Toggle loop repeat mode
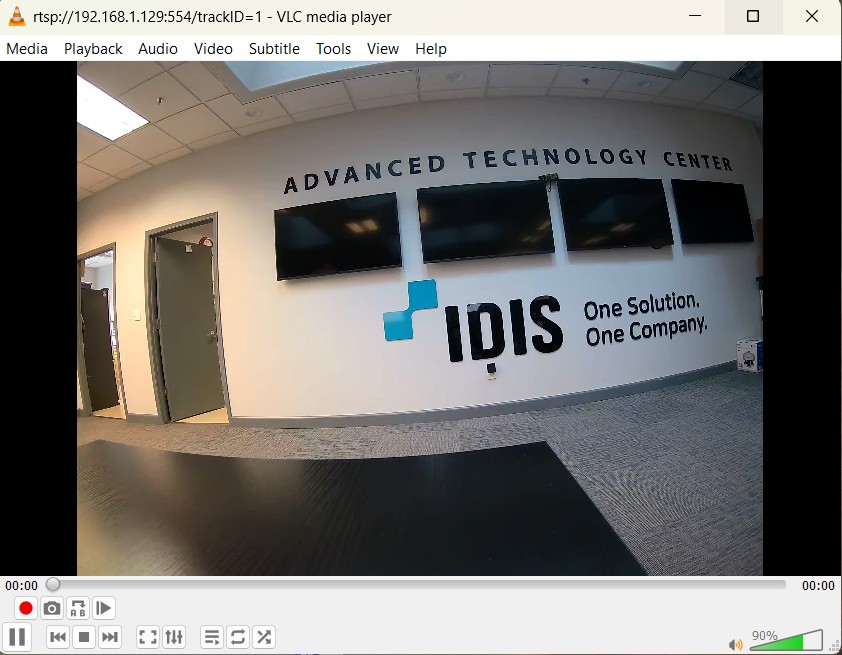This screenshot has height=655, width=842. pos(238,637)
